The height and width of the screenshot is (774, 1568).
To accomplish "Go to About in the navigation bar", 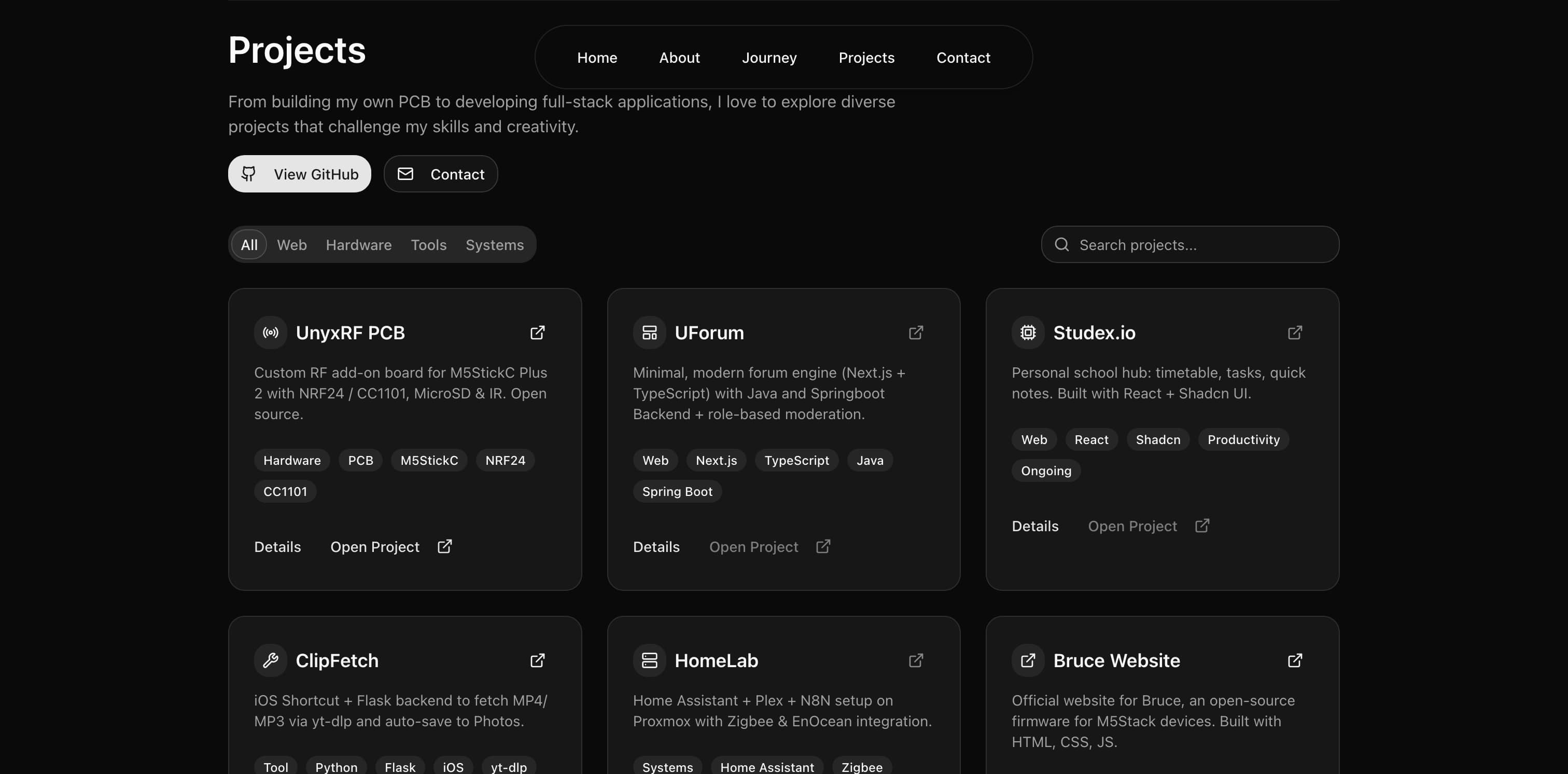I will (x=679, y=58).
